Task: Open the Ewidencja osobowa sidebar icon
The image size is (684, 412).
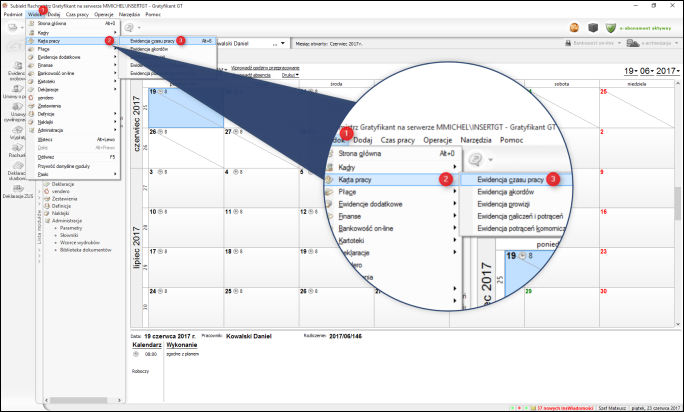Action: click(17, 66)
